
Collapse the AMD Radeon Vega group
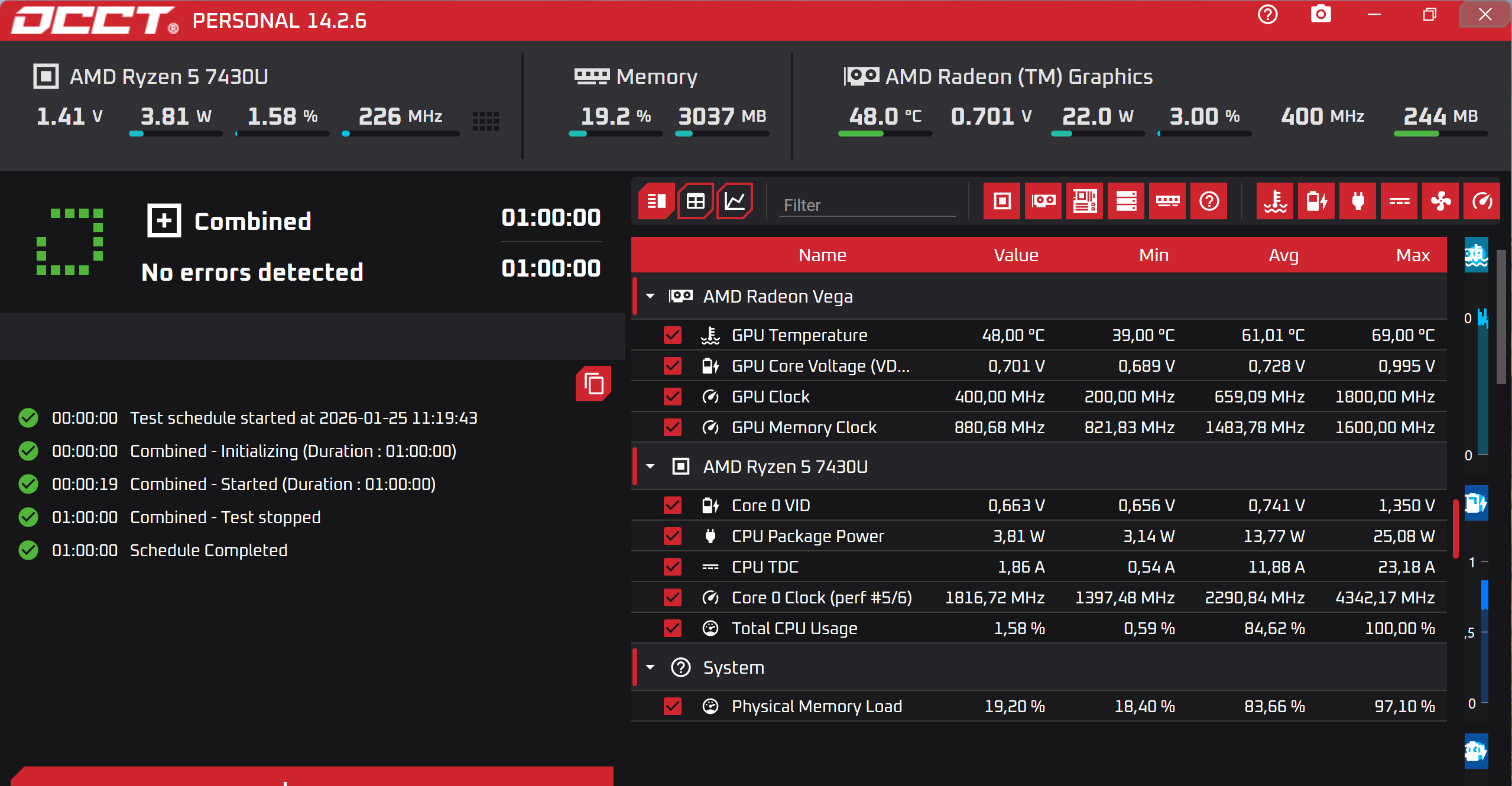pyautogui.click(x=650, y=296)
